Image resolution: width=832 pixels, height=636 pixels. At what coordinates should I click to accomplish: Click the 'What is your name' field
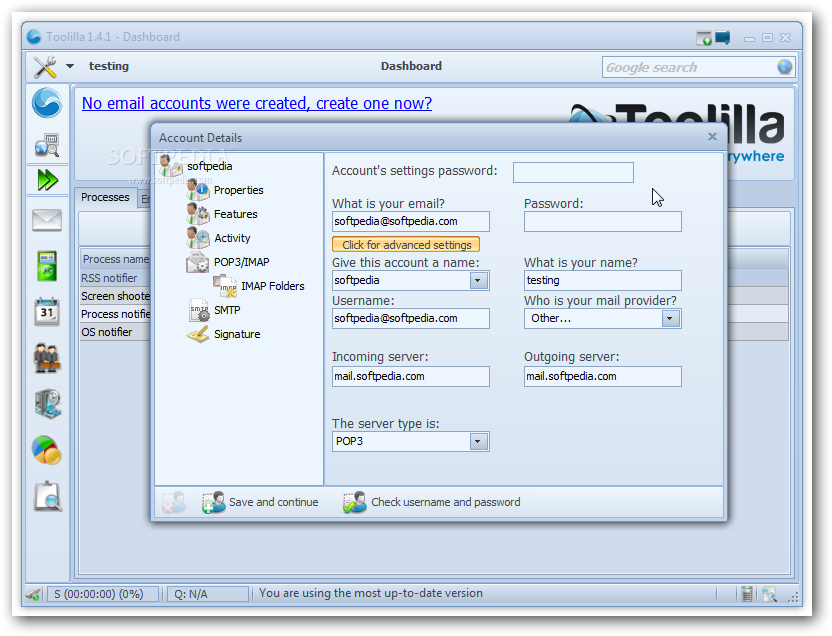603,280
